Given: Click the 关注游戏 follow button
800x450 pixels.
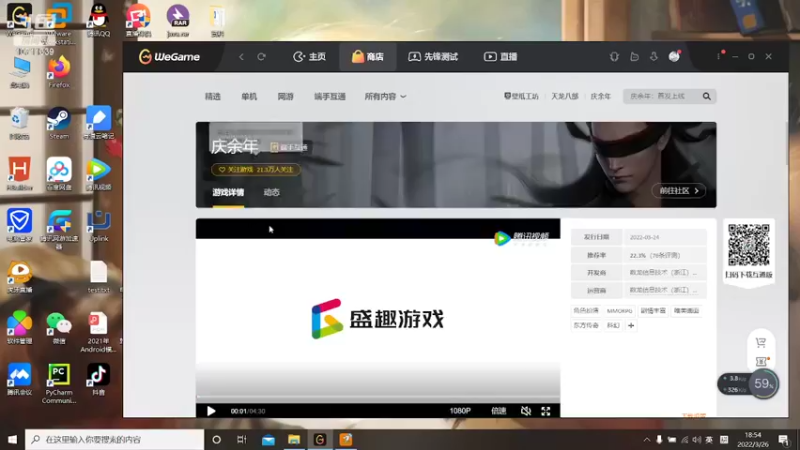Looking at the screenshot, I should (x=256, y=169).
